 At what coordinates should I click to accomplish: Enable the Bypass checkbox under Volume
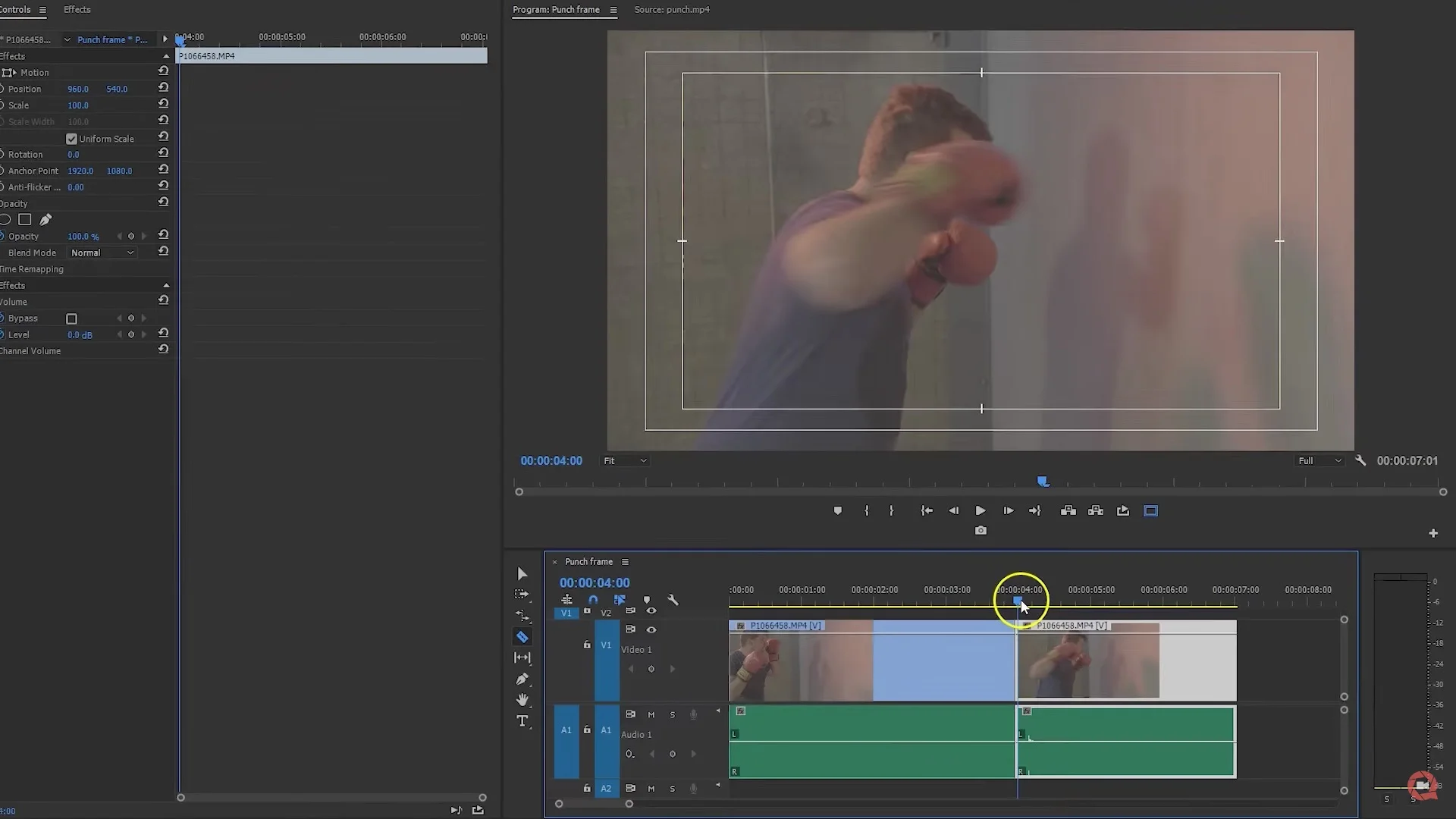click(71, 318)
